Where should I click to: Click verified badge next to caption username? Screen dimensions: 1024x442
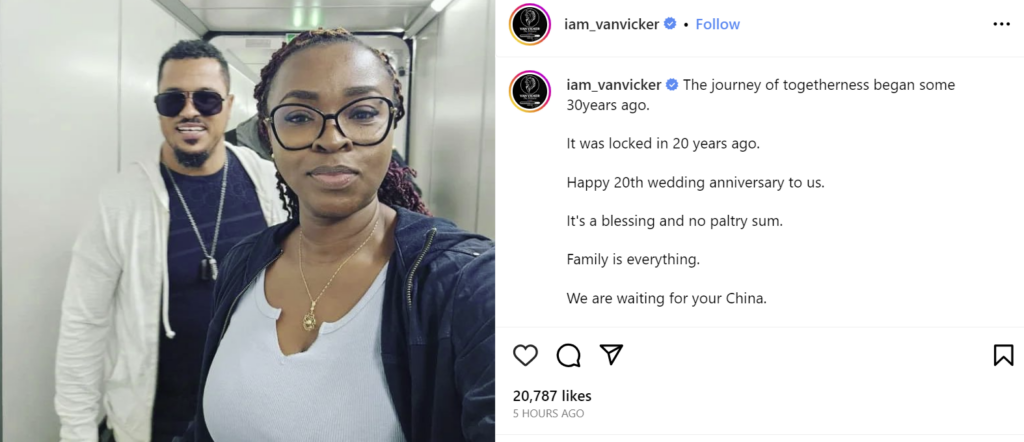(671, 85)
